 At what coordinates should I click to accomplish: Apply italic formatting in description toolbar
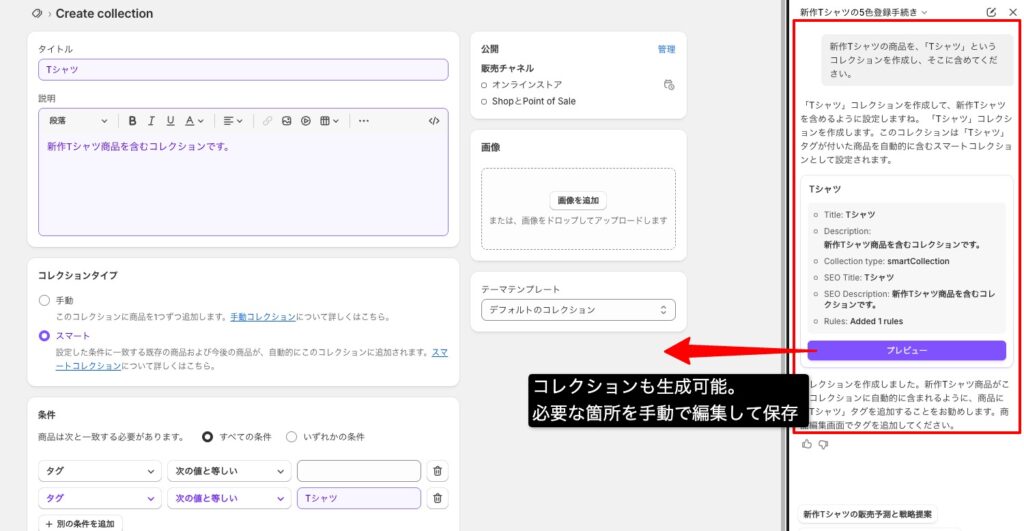coord(151,121)
